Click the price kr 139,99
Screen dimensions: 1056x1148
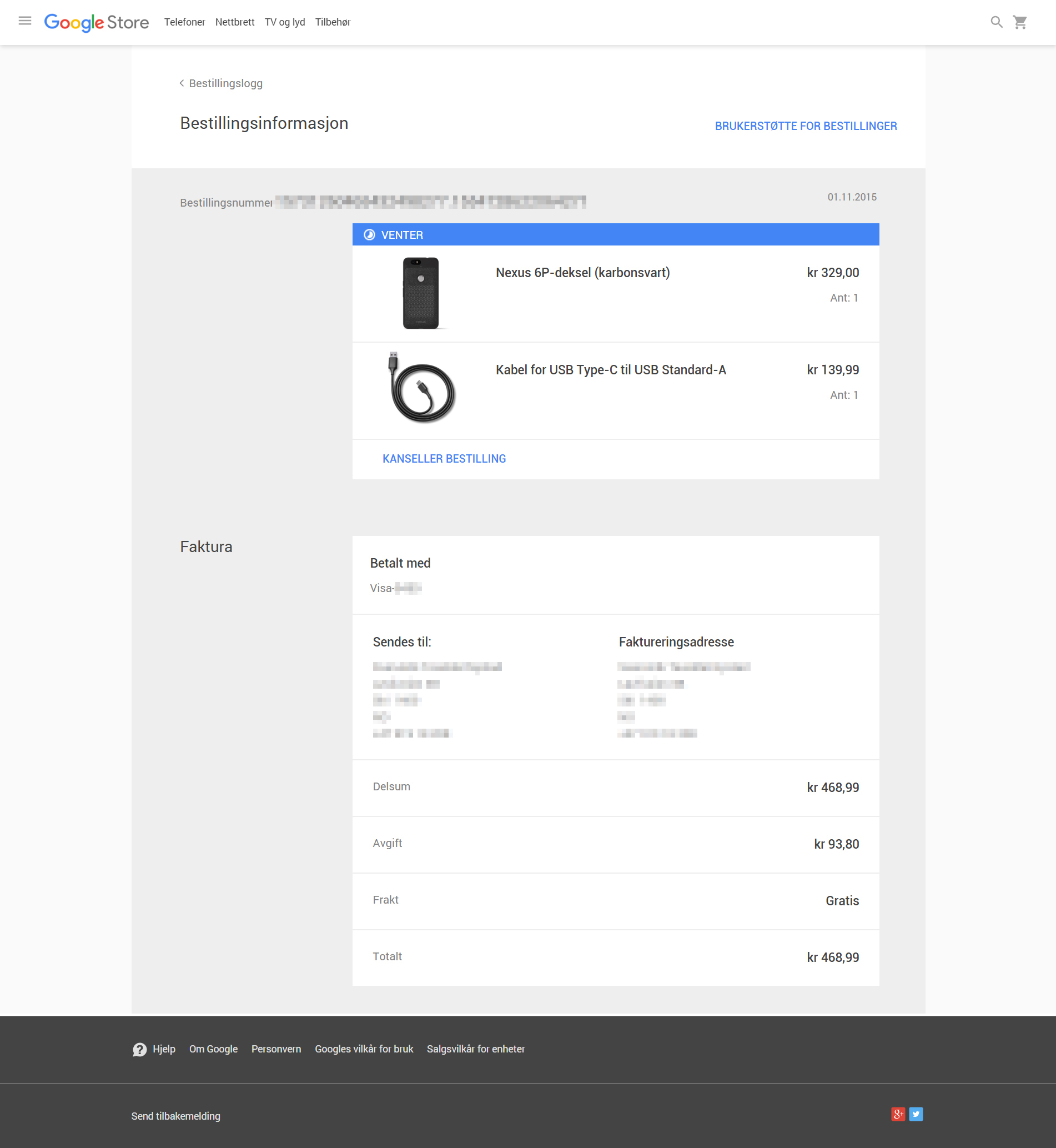[833, 370]
